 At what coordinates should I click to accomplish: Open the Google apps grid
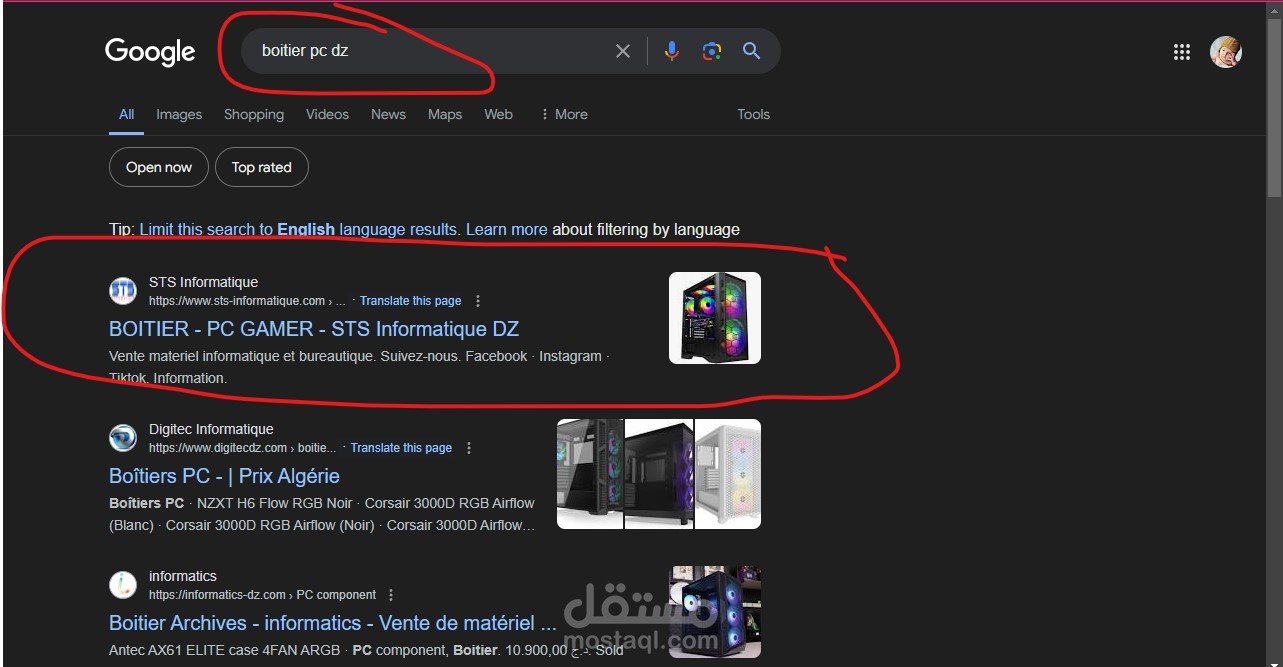(1182, 52)
